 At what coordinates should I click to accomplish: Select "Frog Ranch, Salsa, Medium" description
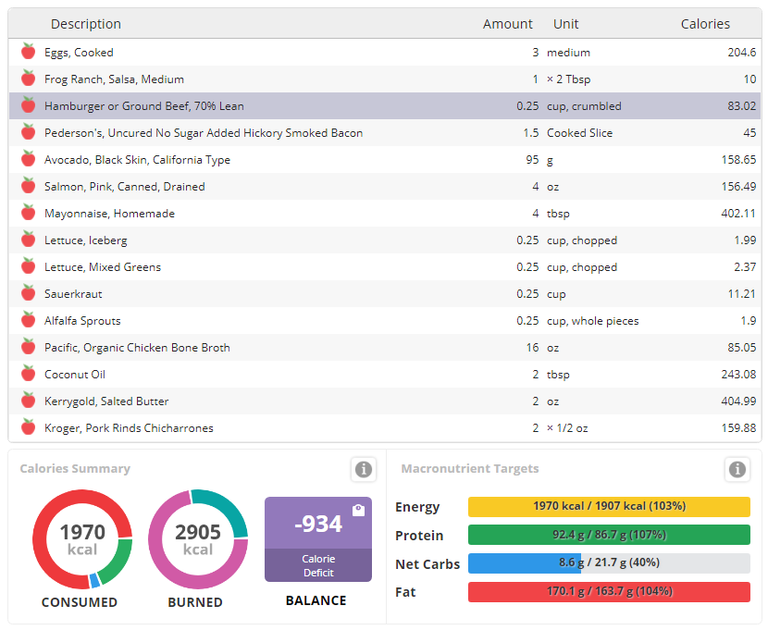tap(114, 79)
